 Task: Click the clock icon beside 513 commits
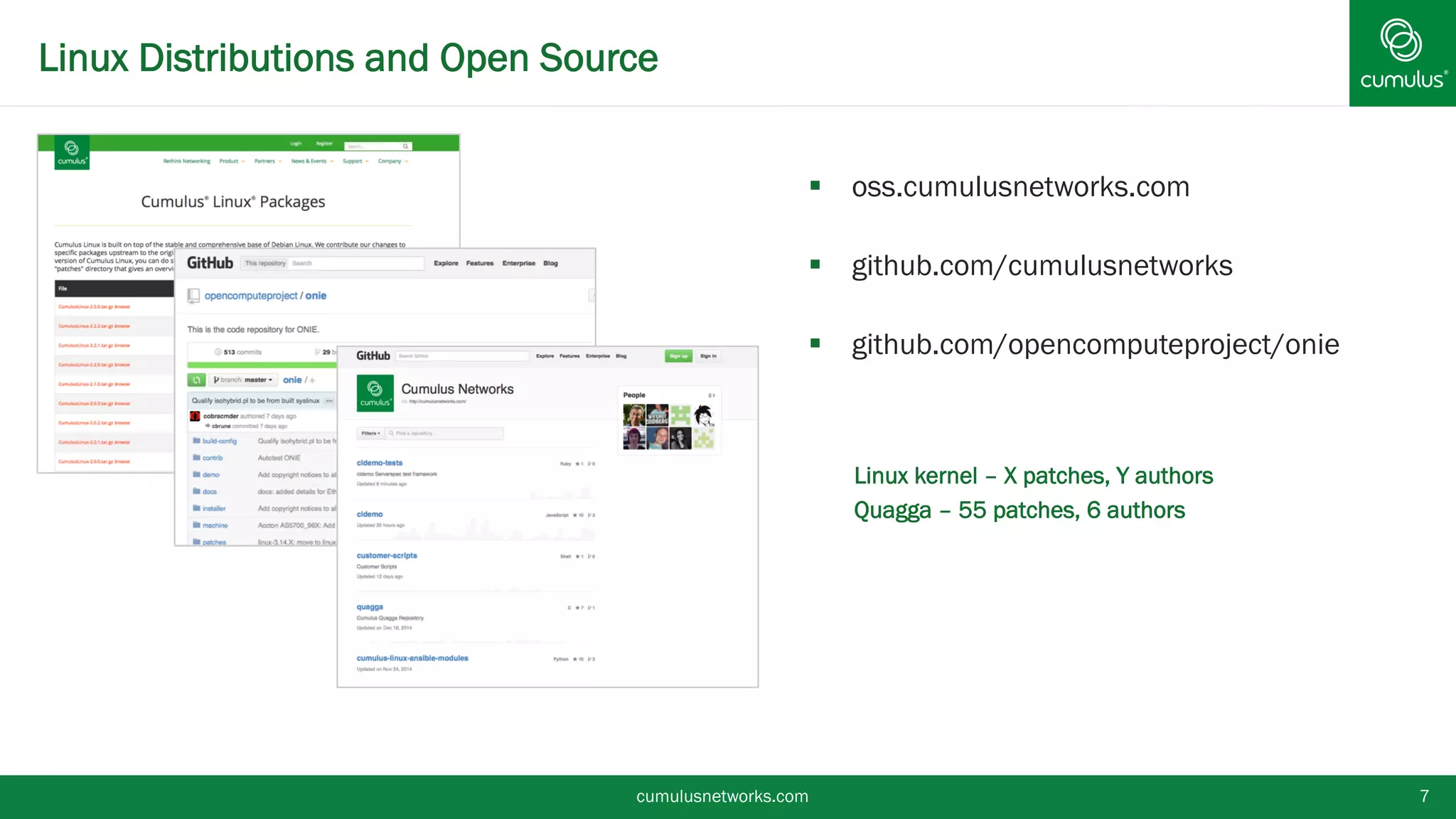click(x=218, y=352)
